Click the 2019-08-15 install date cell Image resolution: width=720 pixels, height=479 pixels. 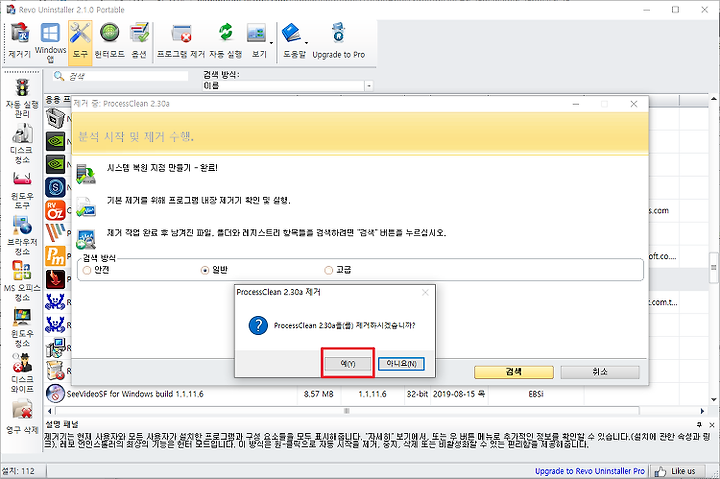[459, 394]
